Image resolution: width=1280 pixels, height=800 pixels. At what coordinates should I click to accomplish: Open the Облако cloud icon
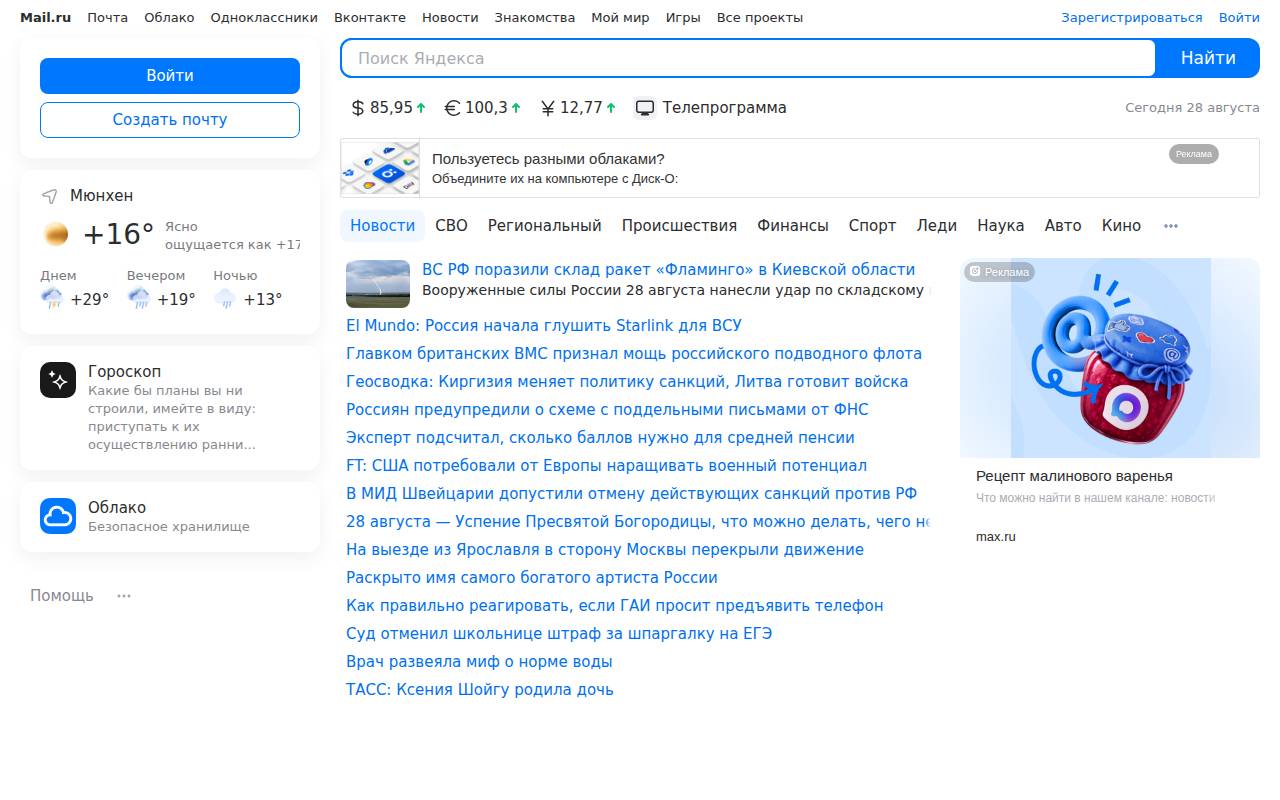[58, 516]
